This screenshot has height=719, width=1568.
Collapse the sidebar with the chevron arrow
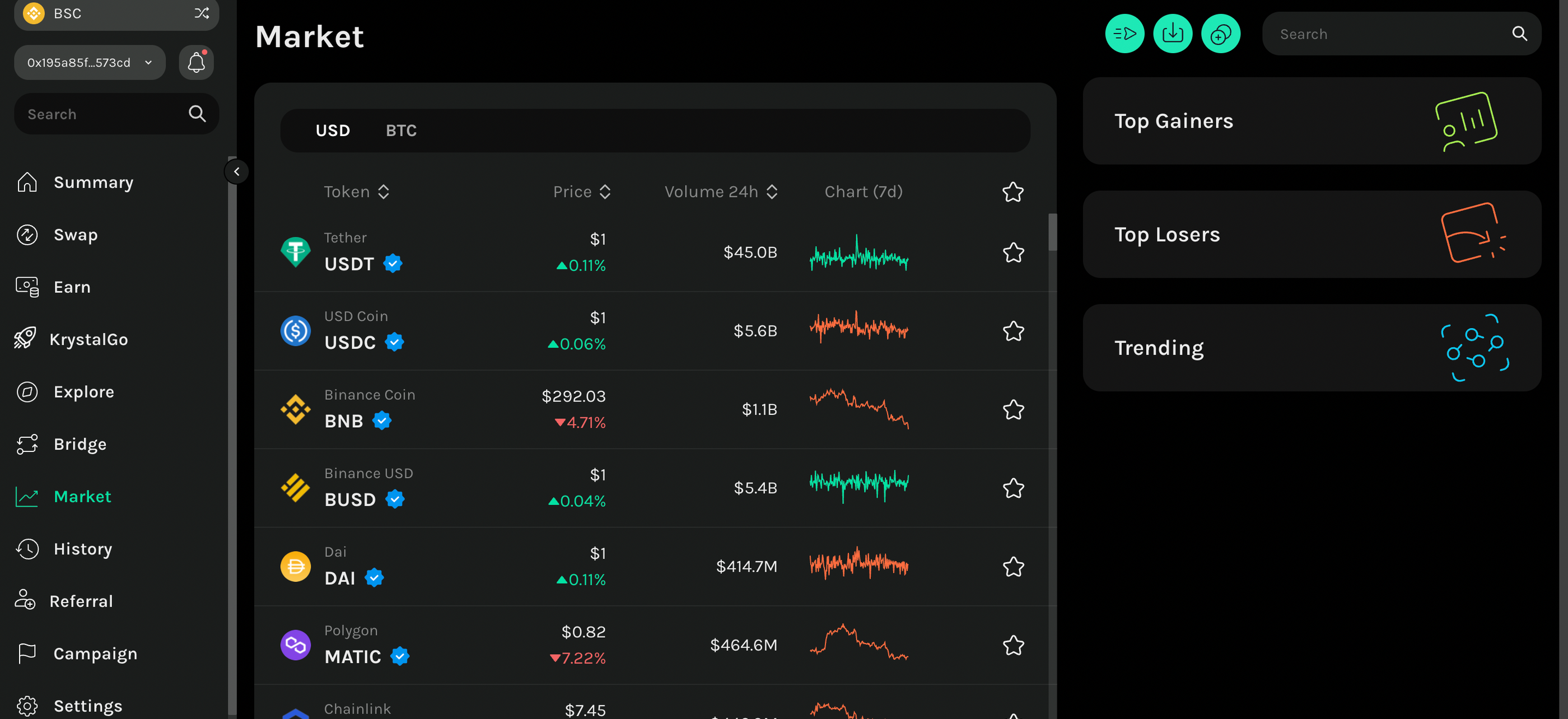pyautogui.click(x=236, y=171)
